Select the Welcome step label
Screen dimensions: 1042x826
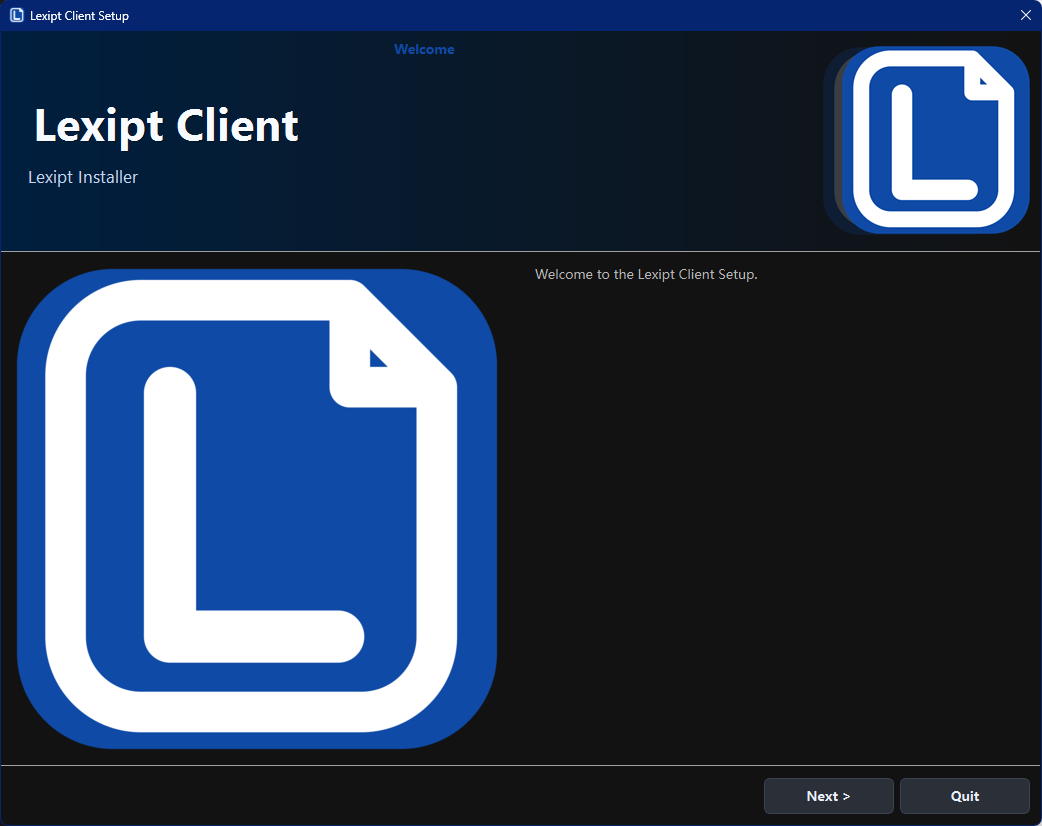tap(424, 49)
